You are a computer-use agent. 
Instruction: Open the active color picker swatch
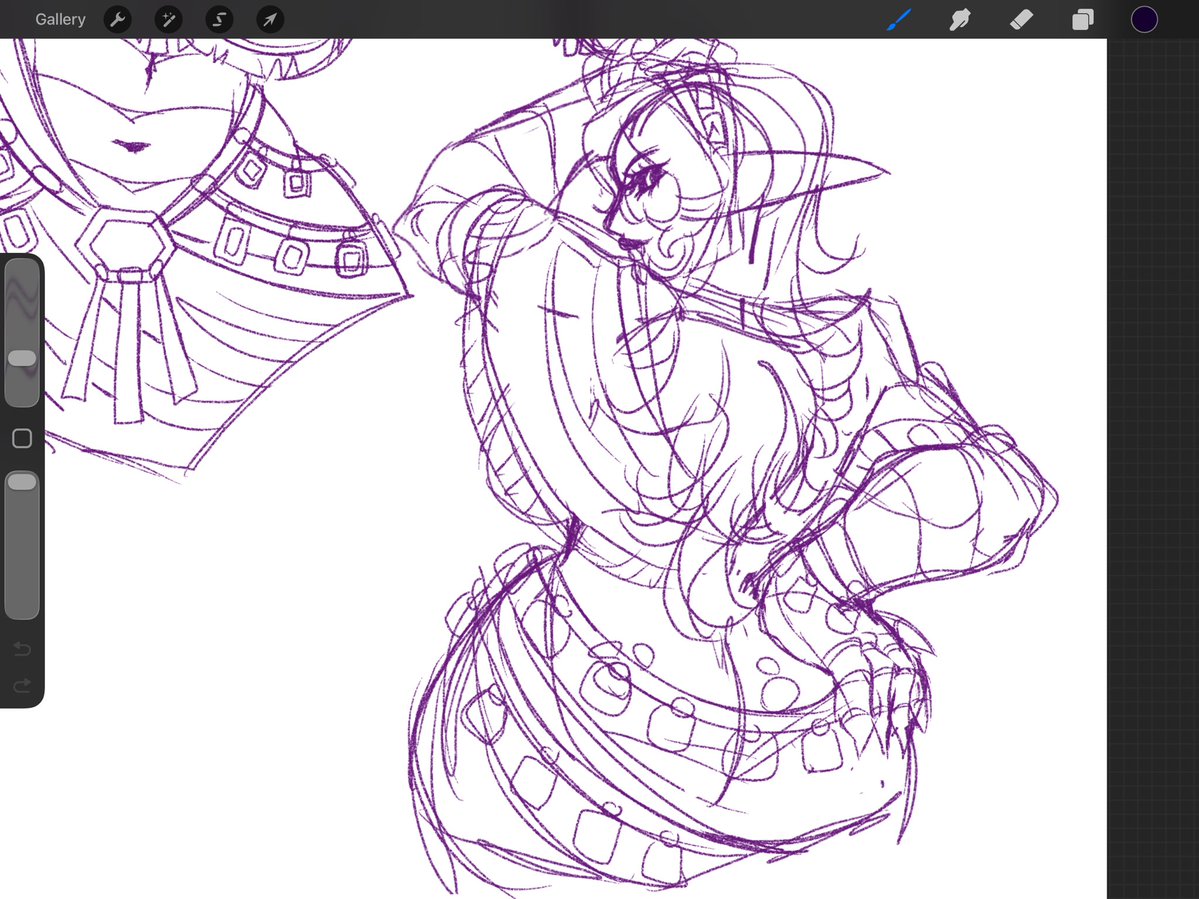pyautogui.click(x=1144, y=19)
